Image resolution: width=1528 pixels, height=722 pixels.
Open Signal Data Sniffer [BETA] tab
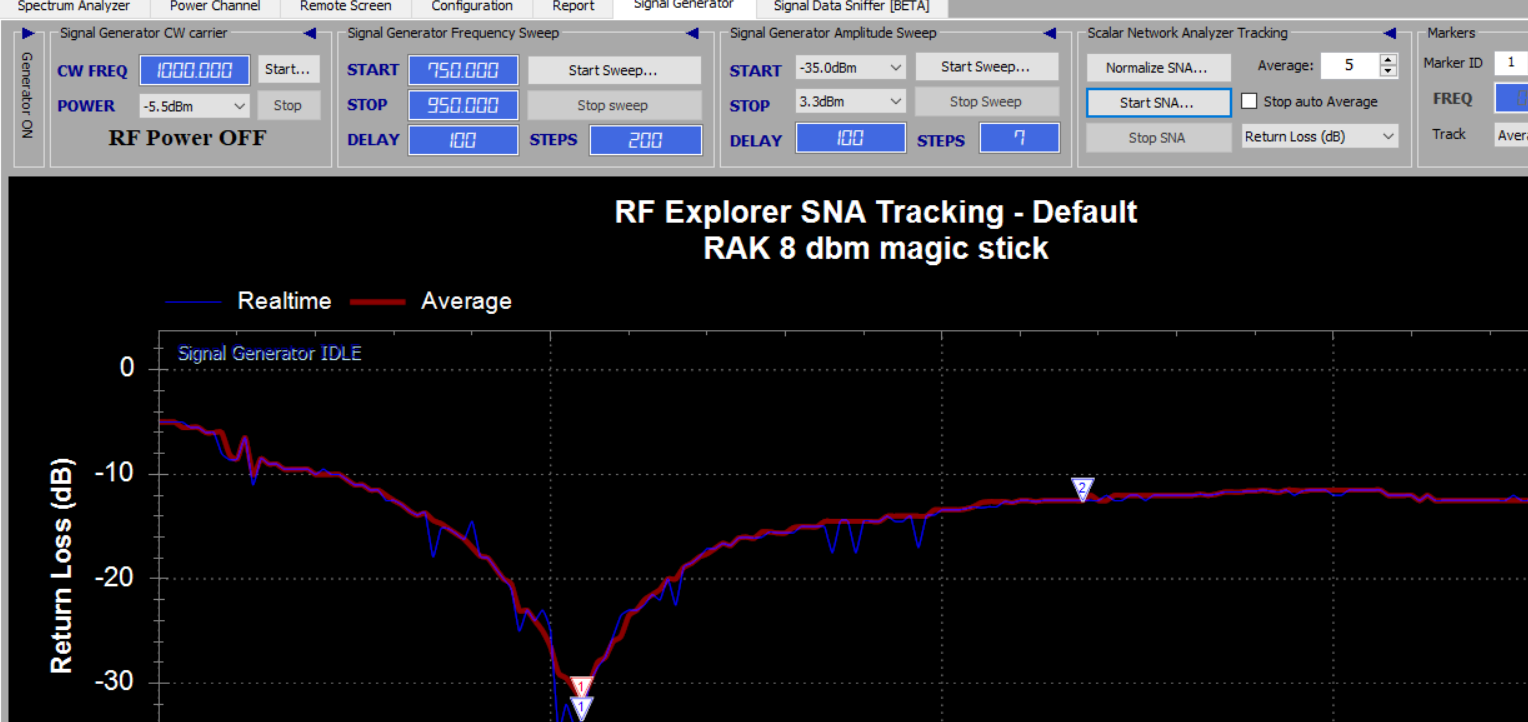[851, 6]
